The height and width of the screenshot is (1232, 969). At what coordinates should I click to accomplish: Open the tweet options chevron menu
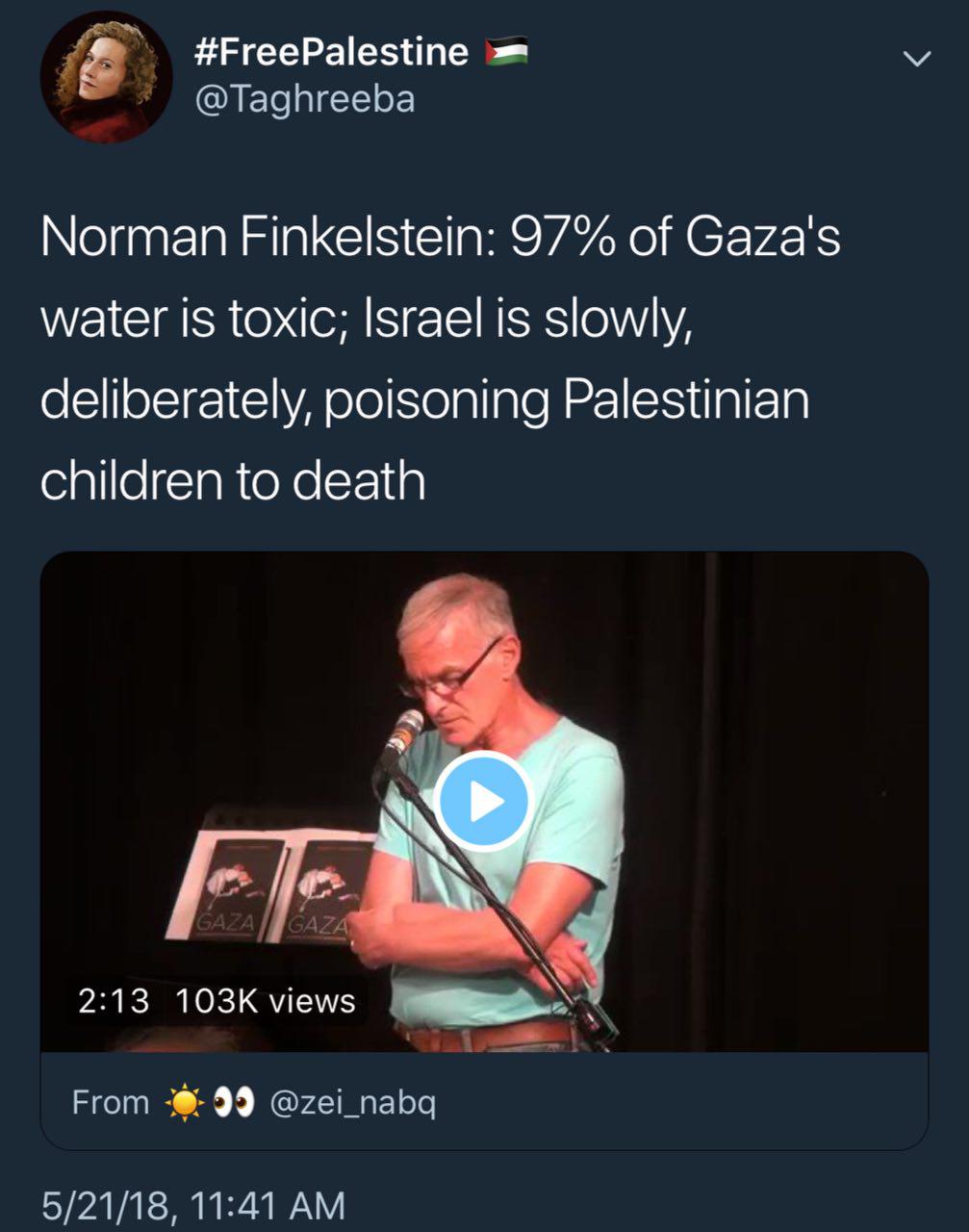(x=917, y=59)
